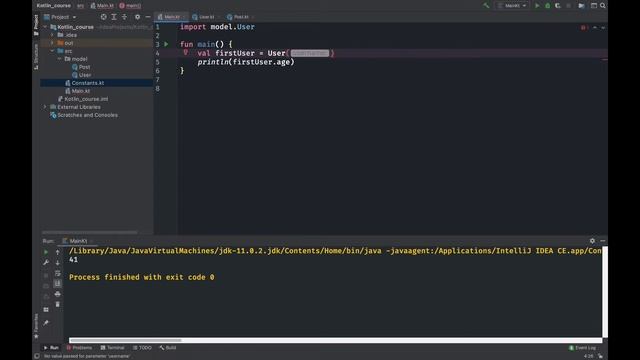
Task: Select the Post class in the tree
Action: [81, 67]
